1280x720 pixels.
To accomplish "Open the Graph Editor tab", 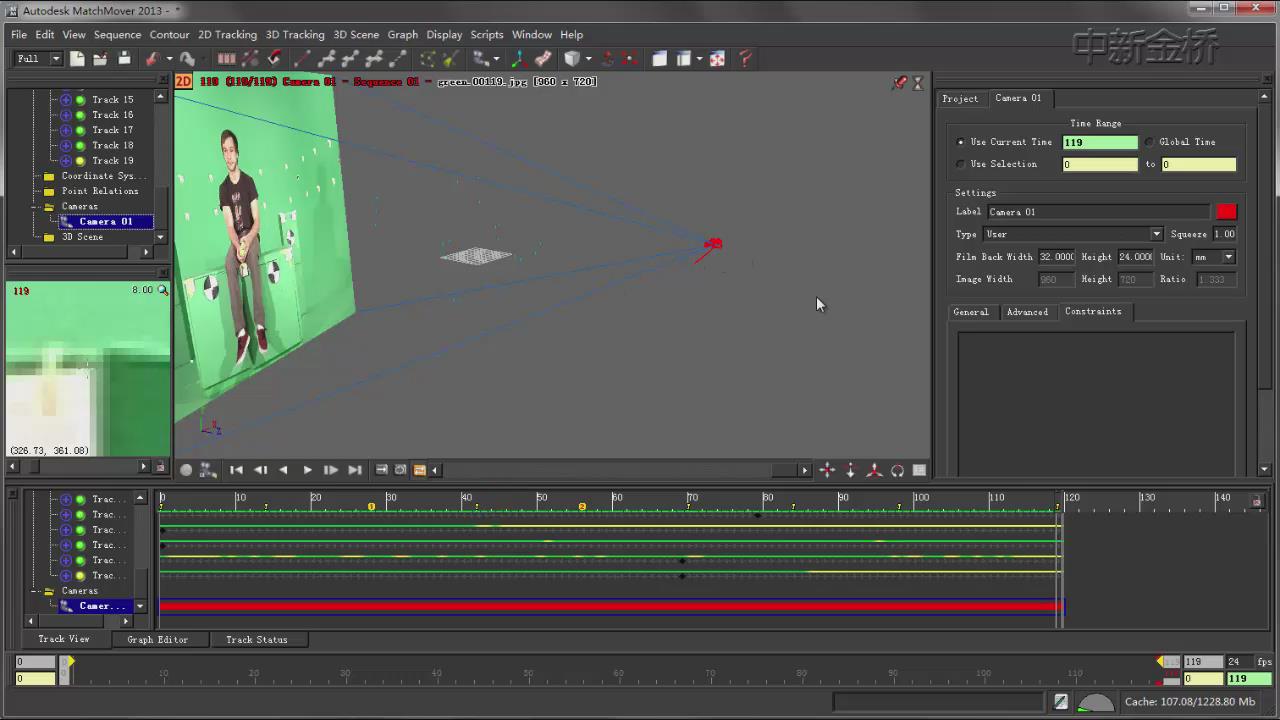I will coord(157,640).
